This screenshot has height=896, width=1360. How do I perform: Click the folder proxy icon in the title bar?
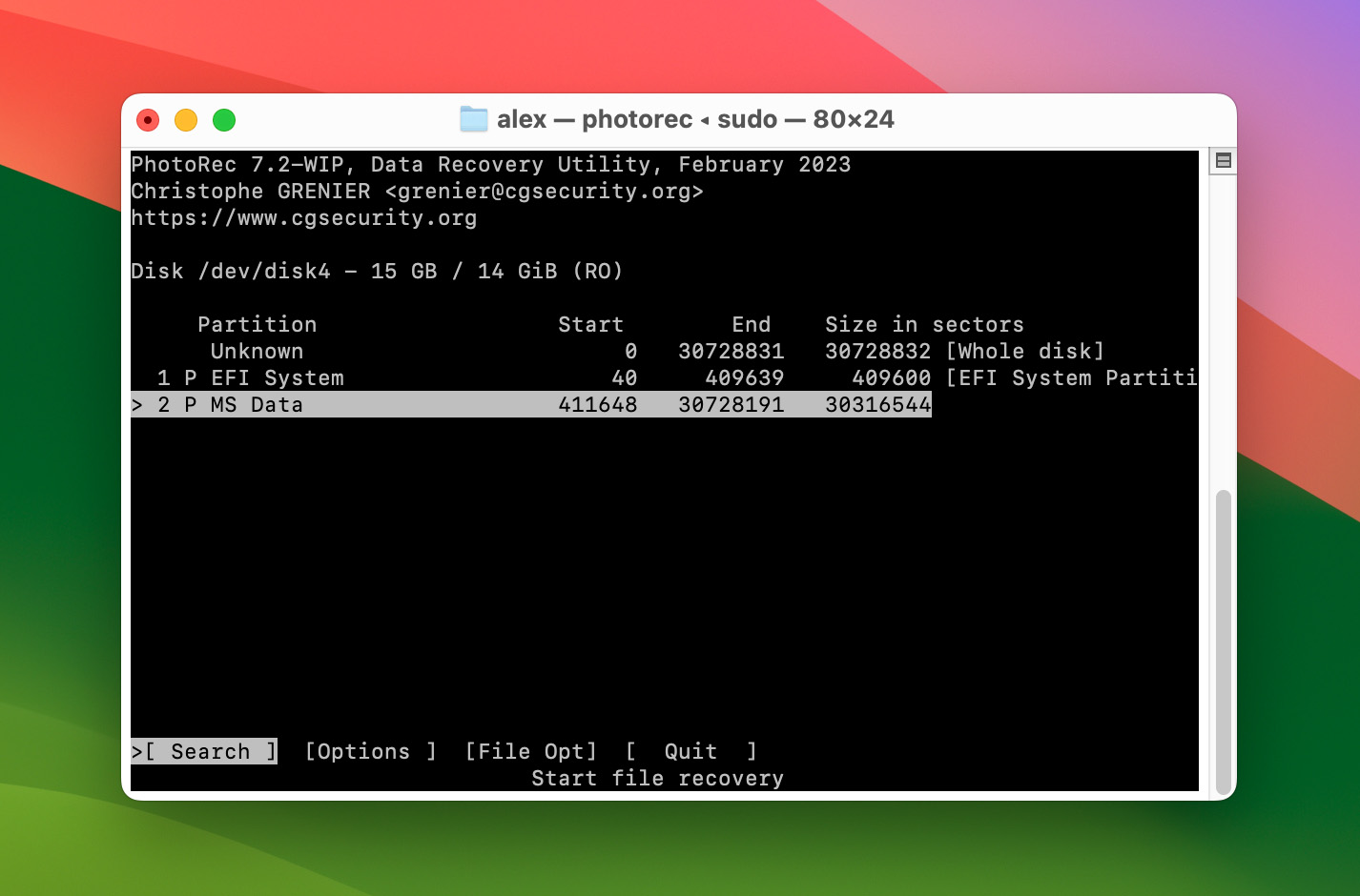pos(473,119)
